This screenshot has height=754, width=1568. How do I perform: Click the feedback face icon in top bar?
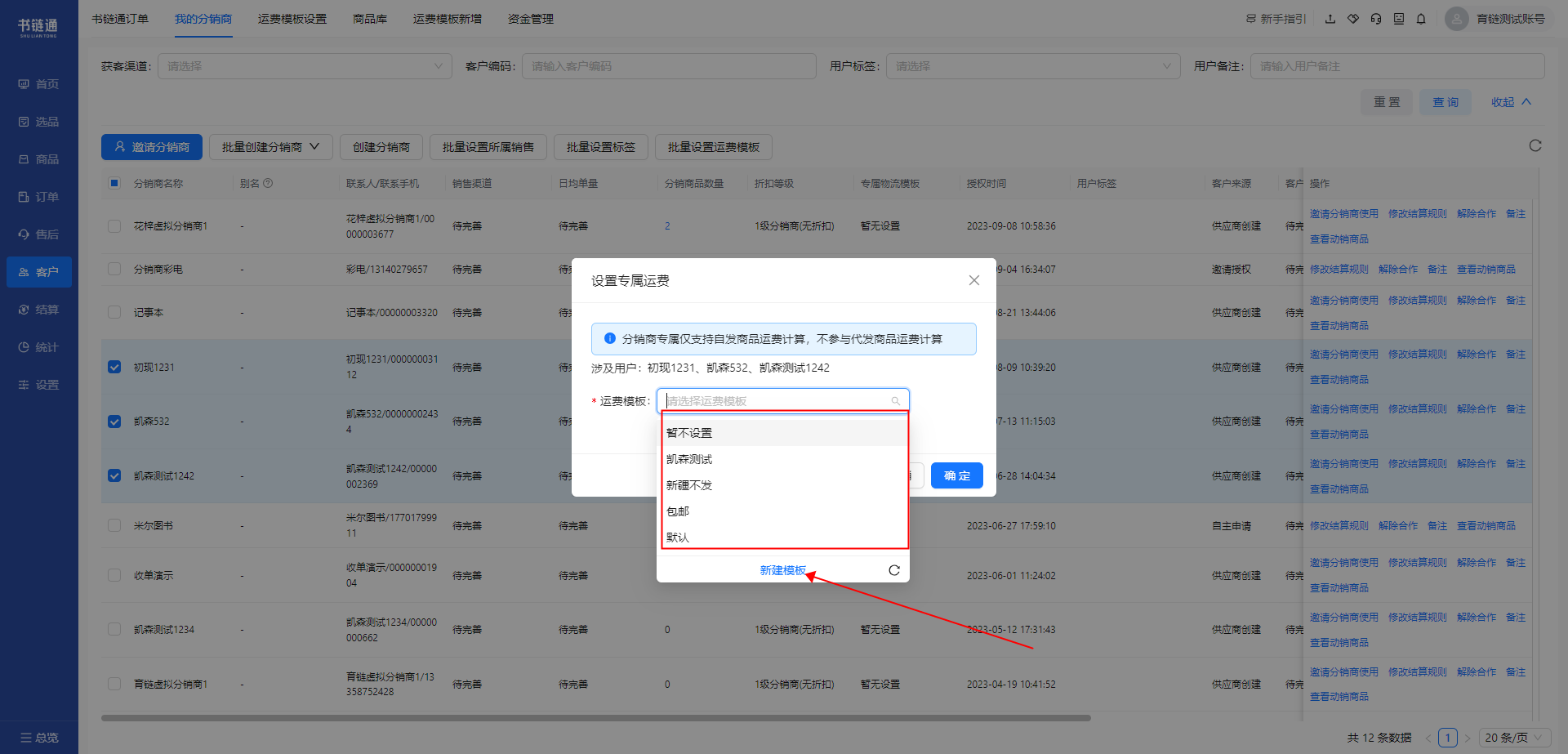1399,19
